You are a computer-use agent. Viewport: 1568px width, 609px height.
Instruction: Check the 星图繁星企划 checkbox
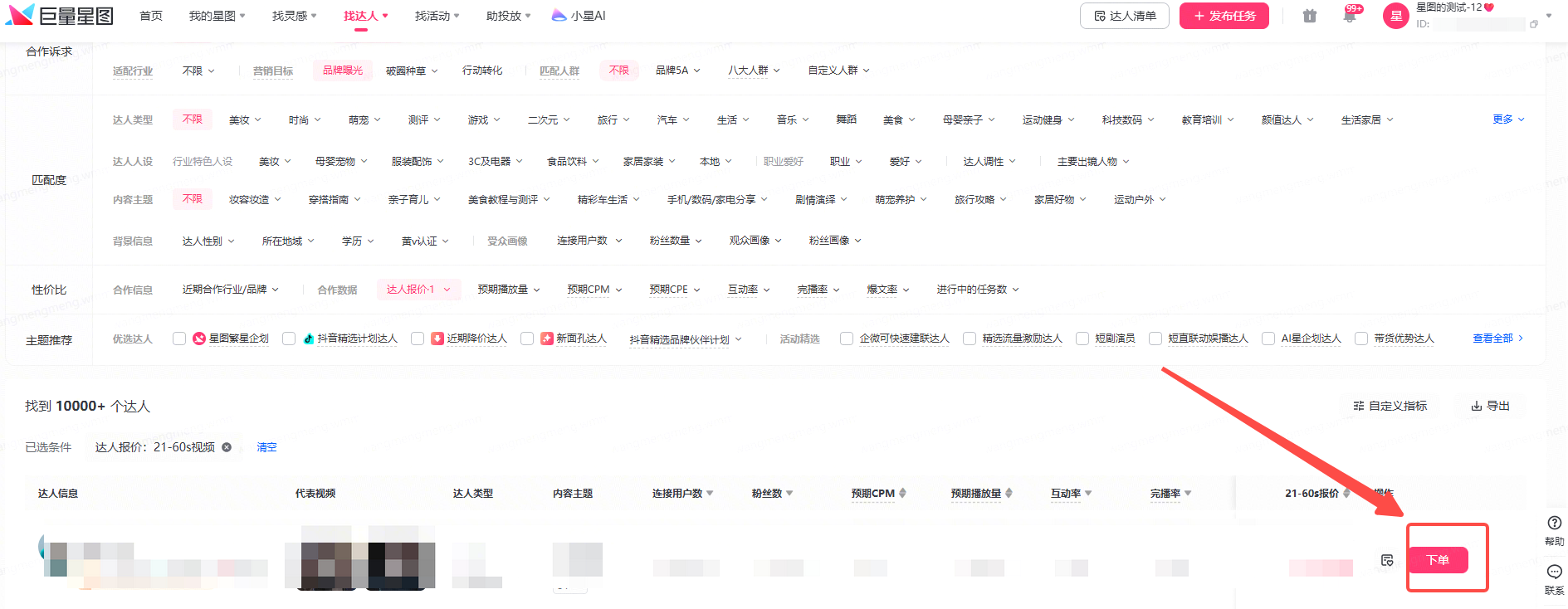[179, 339]
